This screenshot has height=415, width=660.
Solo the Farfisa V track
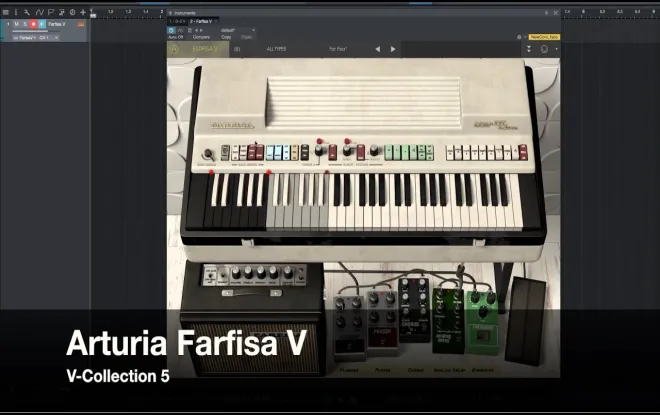pos(25,24)
